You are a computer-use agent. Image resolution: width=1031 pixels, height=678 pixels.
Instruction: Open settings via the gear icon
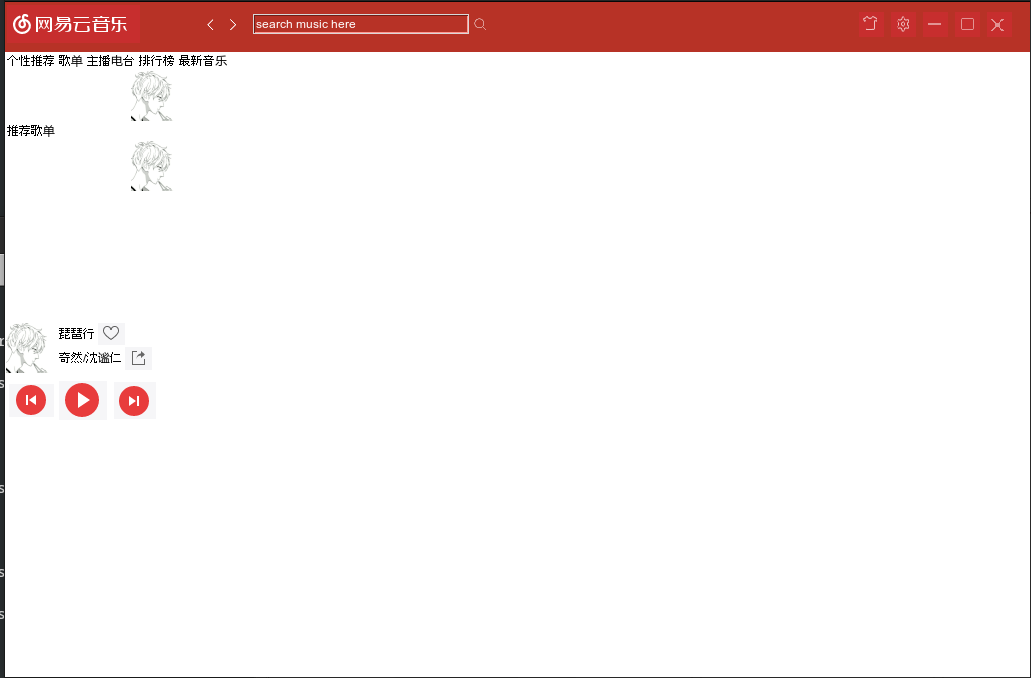click(x=902, y=24)
